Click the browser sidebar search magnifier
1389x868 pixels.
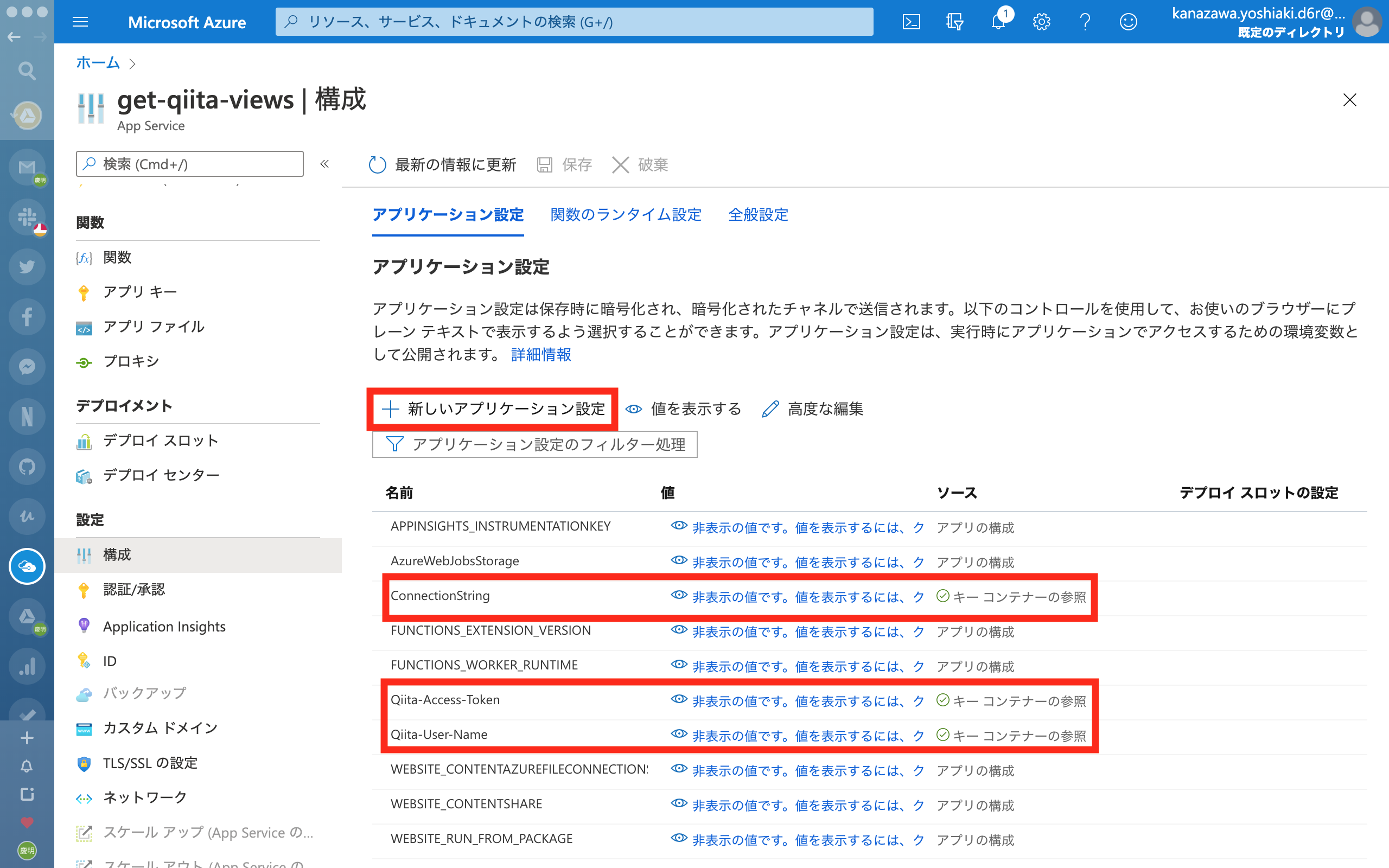[27, 71]
